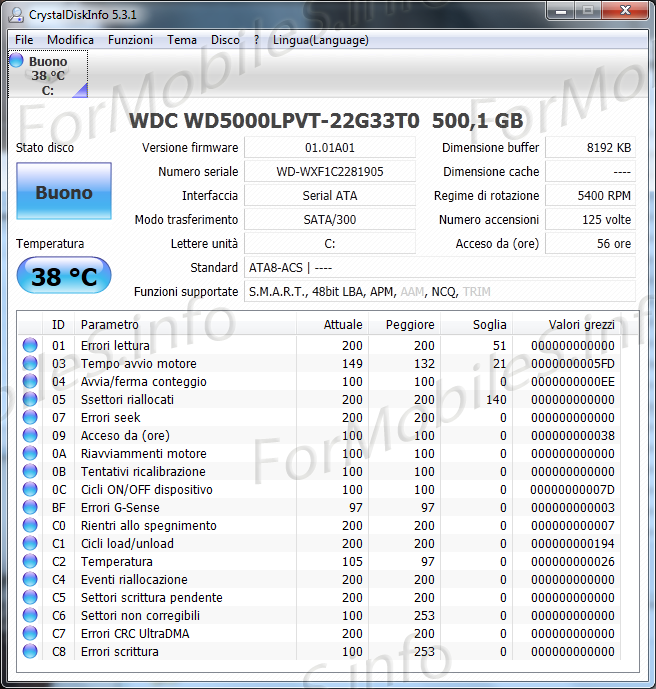656x689 pixels.
Task: Open the Tema menu
Action: pos(182,40)
